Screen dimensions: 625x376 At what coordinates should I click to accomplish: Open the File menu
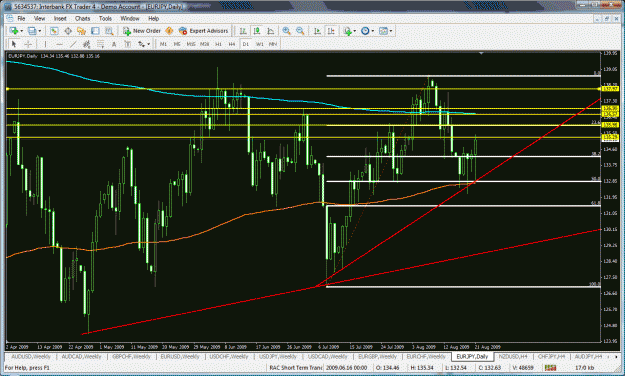point(21,18)
